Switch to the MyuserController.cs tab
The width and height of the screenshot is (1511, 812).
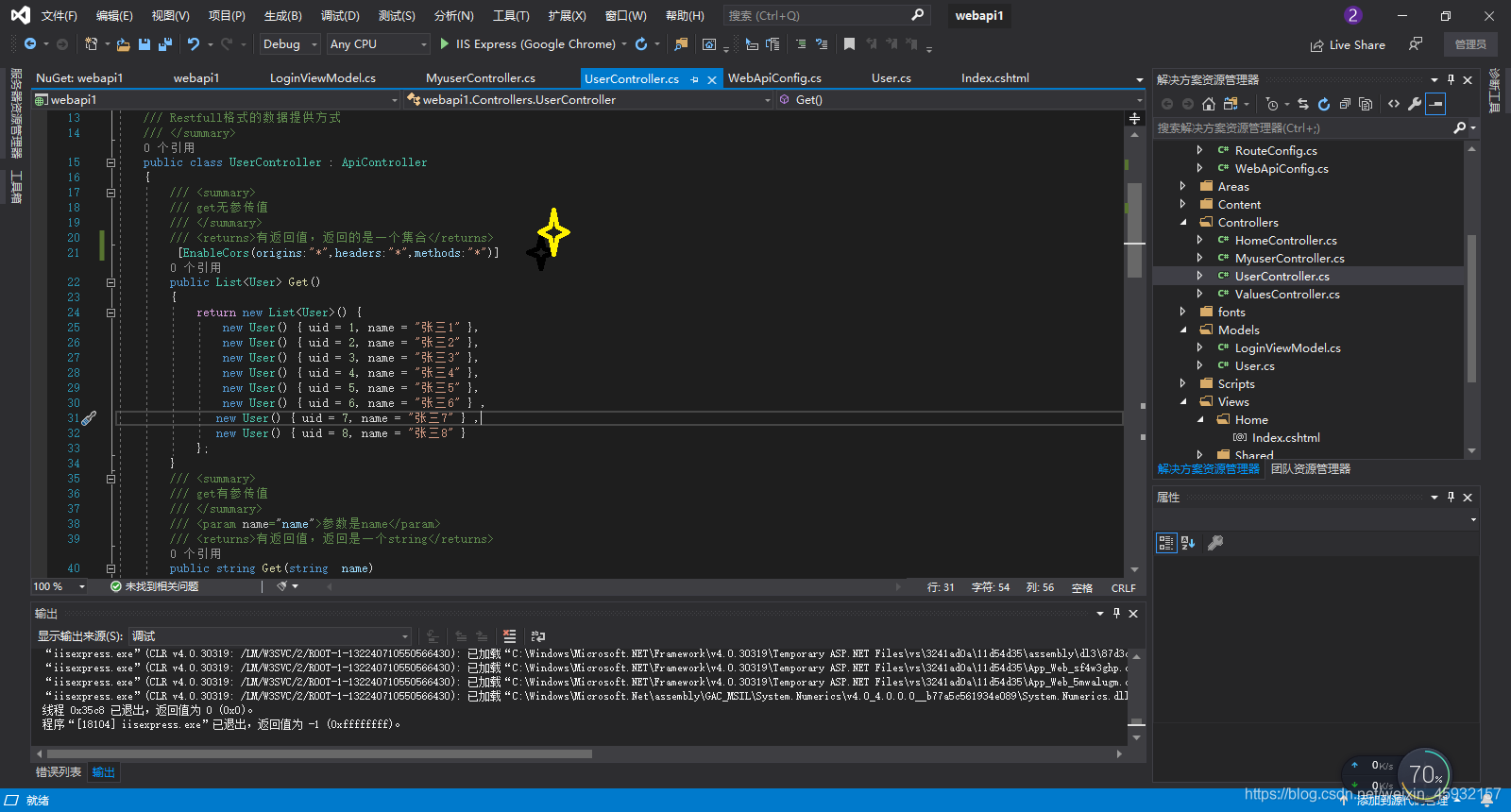[481, 78]
